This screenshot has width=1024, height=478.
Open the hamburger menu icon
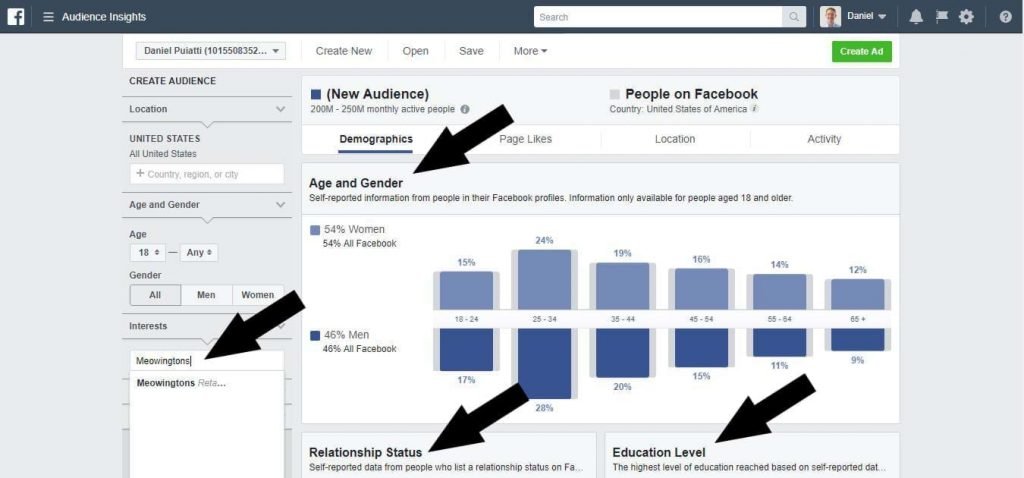(x=48, y=17)
